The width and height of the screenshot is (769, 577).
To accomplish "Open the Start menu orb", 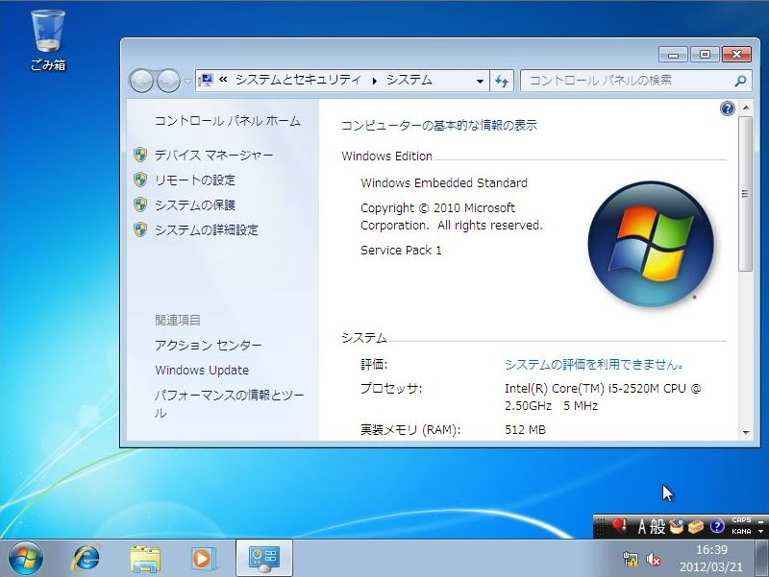I will tap(25, 558).
